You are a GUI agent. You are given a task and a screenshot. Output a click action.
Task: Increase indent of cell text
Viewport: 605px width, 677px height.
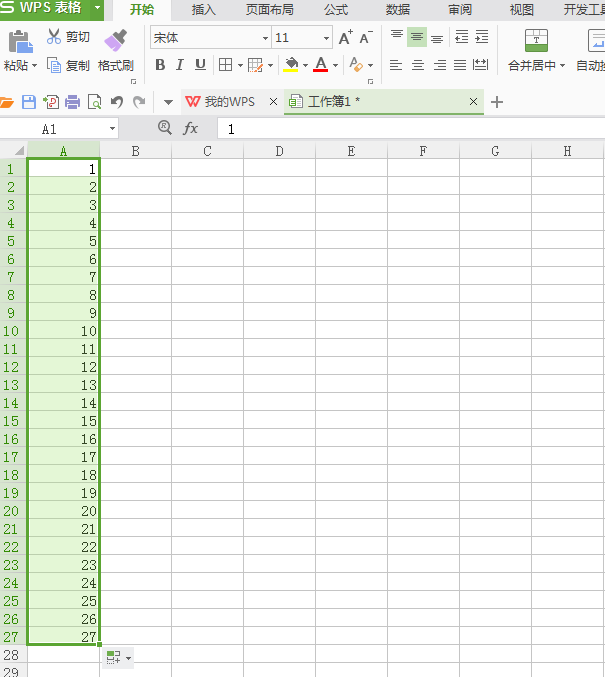[x=481, y=37]
